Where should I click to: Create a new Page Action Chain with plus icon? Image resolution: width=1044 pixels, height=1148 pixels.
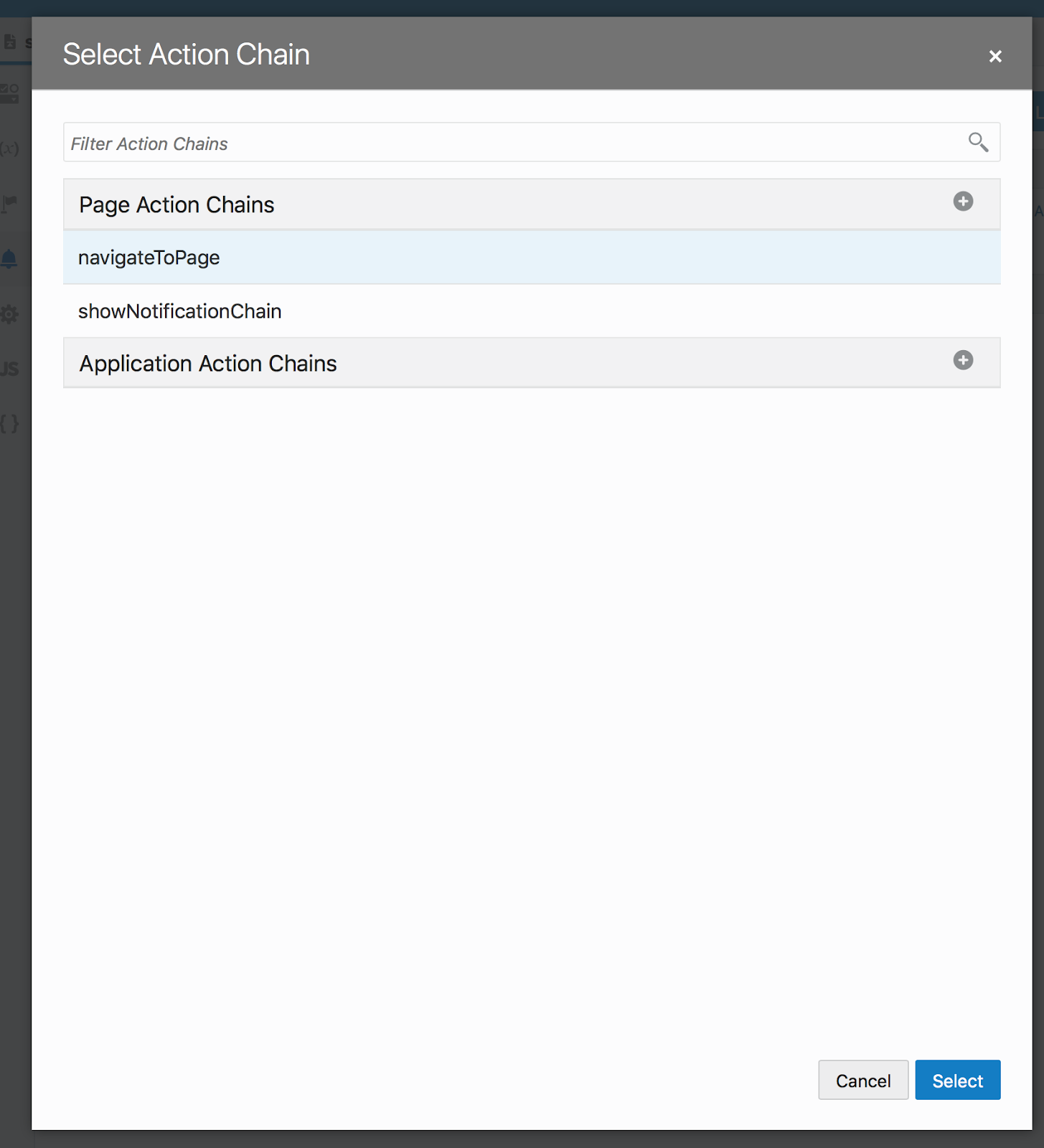[x=962, y=202]
